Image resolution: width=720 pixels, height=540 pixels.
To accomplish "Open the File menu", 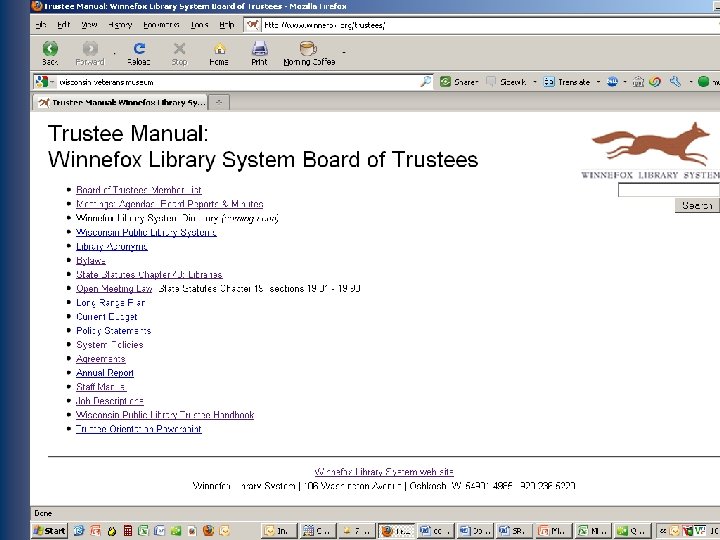I will (x=41, y=25).
